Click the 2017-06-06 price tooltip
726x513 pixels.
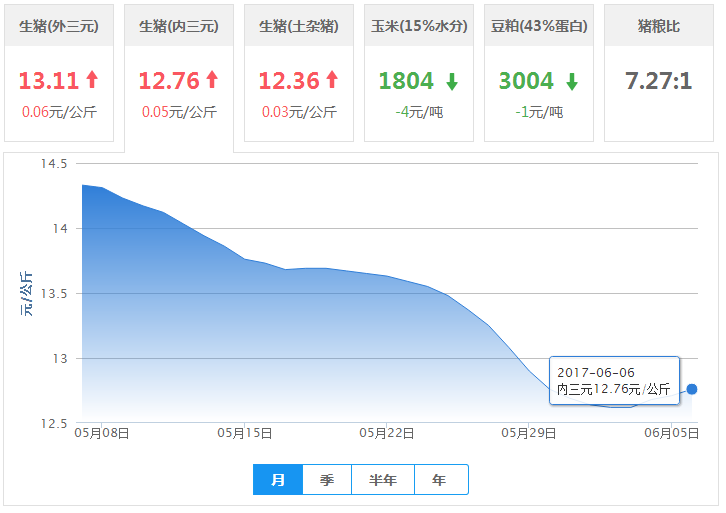tap(614, 381)
